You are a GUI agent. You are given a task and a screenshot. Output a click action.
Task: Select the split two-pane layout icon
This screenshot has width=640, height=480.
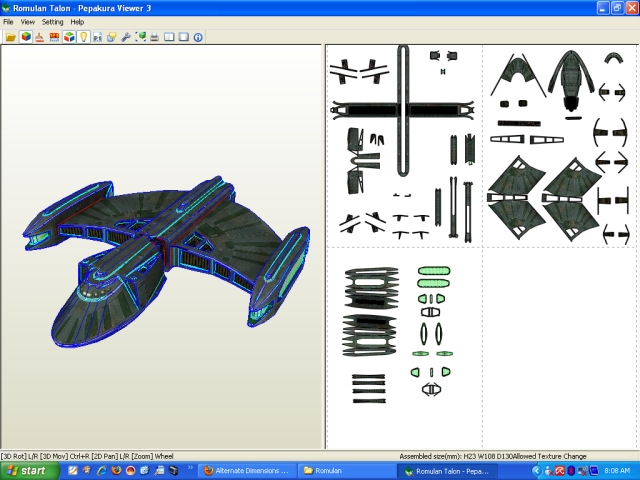click(169, 37)
